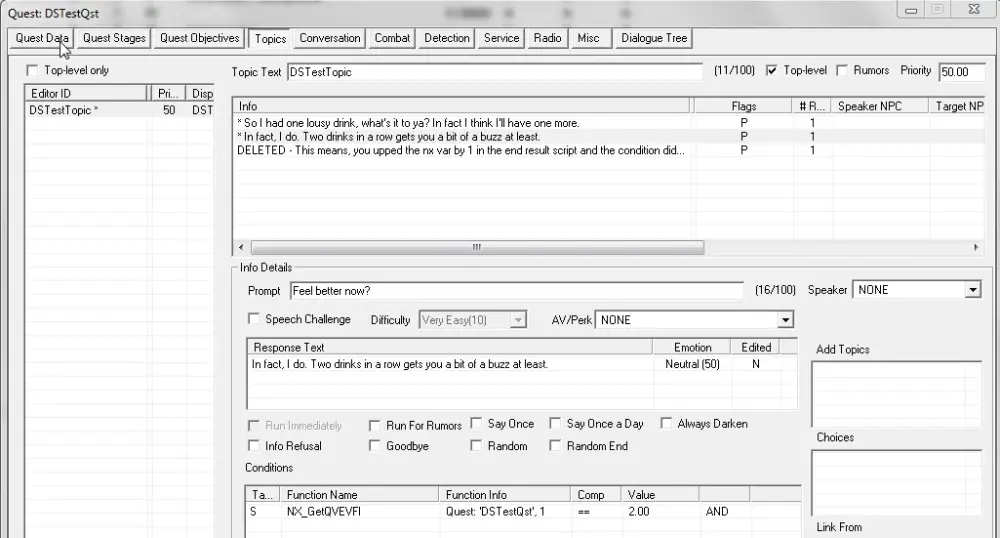Select the 'So I had one lousy drink' info row
This screenshot has width=1000, height=538.
[x=609, y=123]
